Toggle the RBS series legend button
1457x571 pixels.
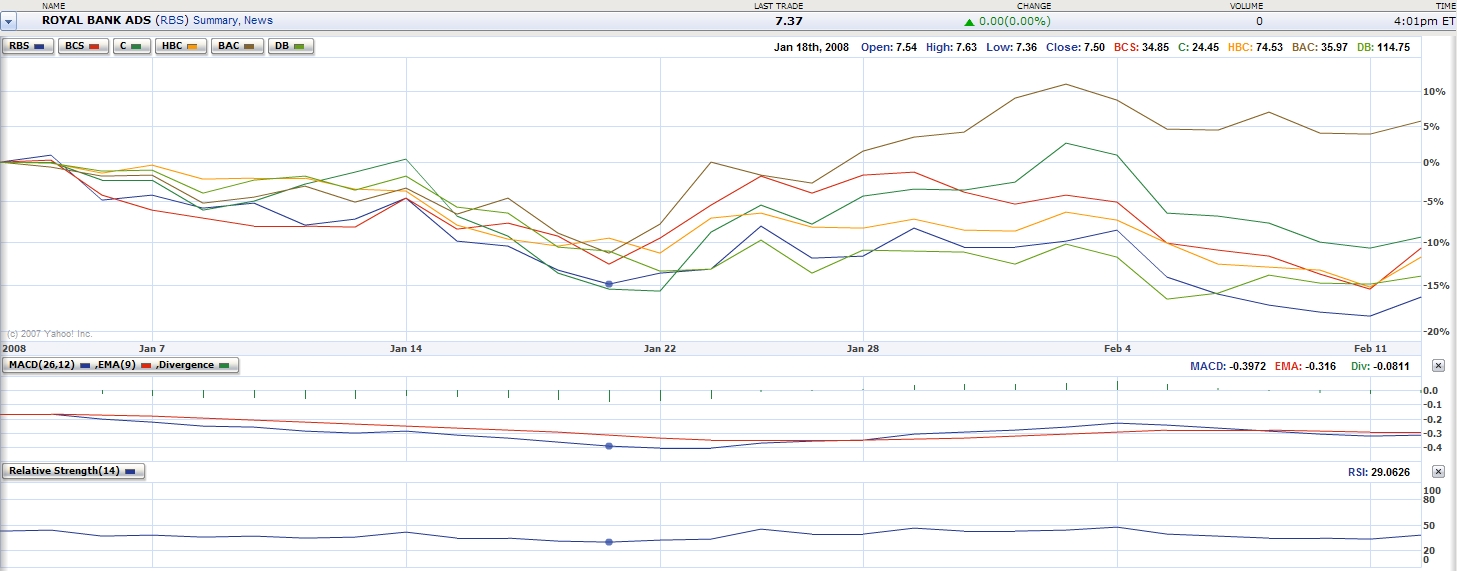tap(28, 46)
